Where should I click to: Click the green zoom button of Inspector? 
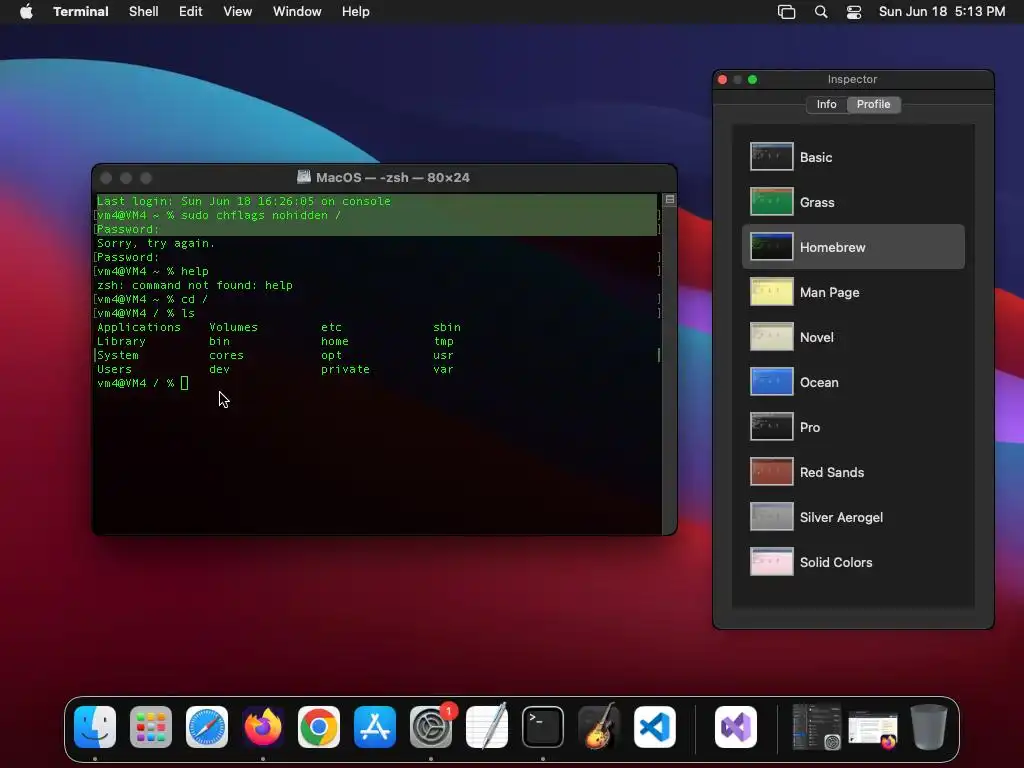(752, 80)
